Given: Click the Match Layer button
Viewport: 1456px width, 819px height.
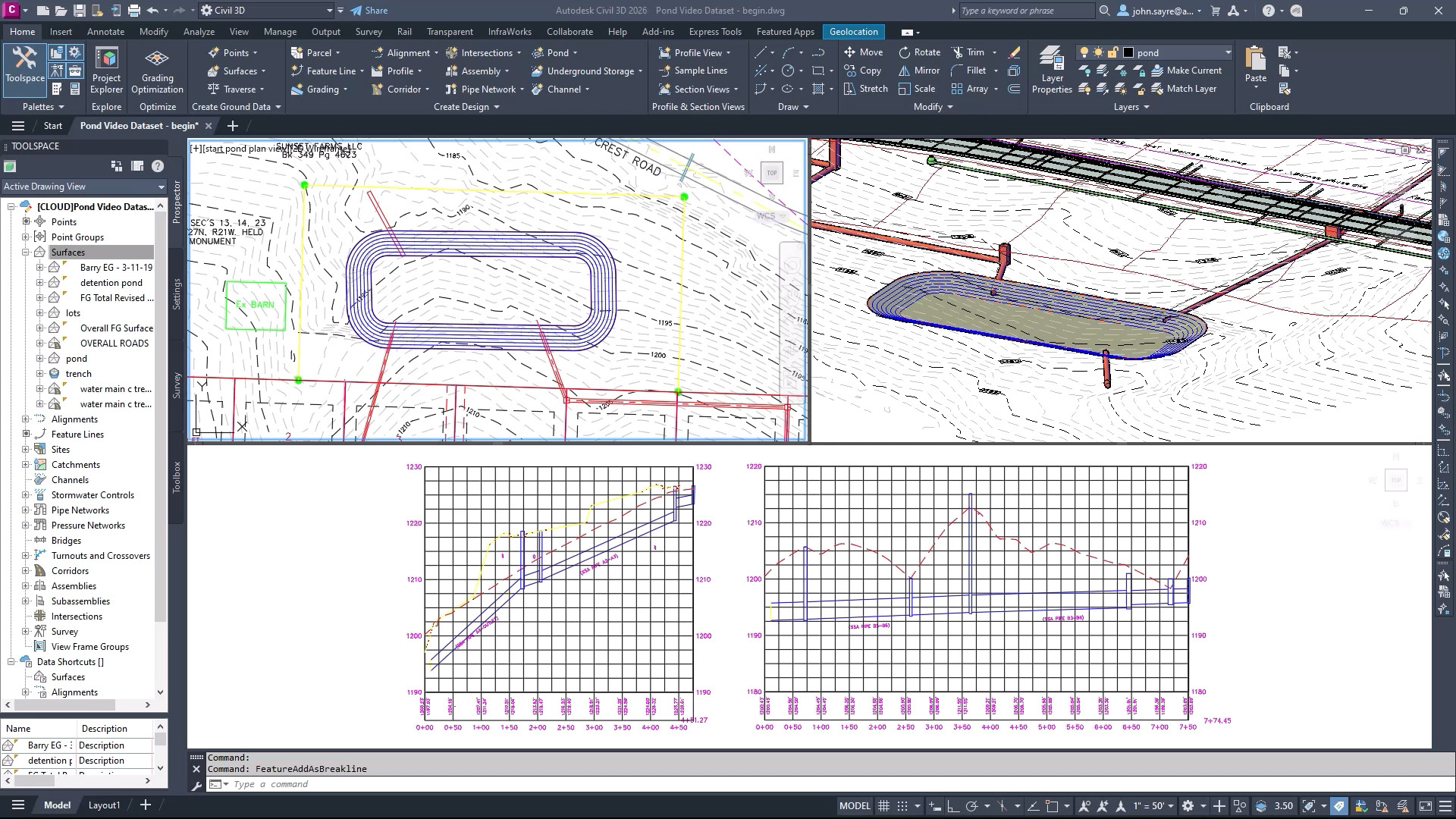Looking at the screenshot, I should pyautogui.click(x=1184, y=89).
